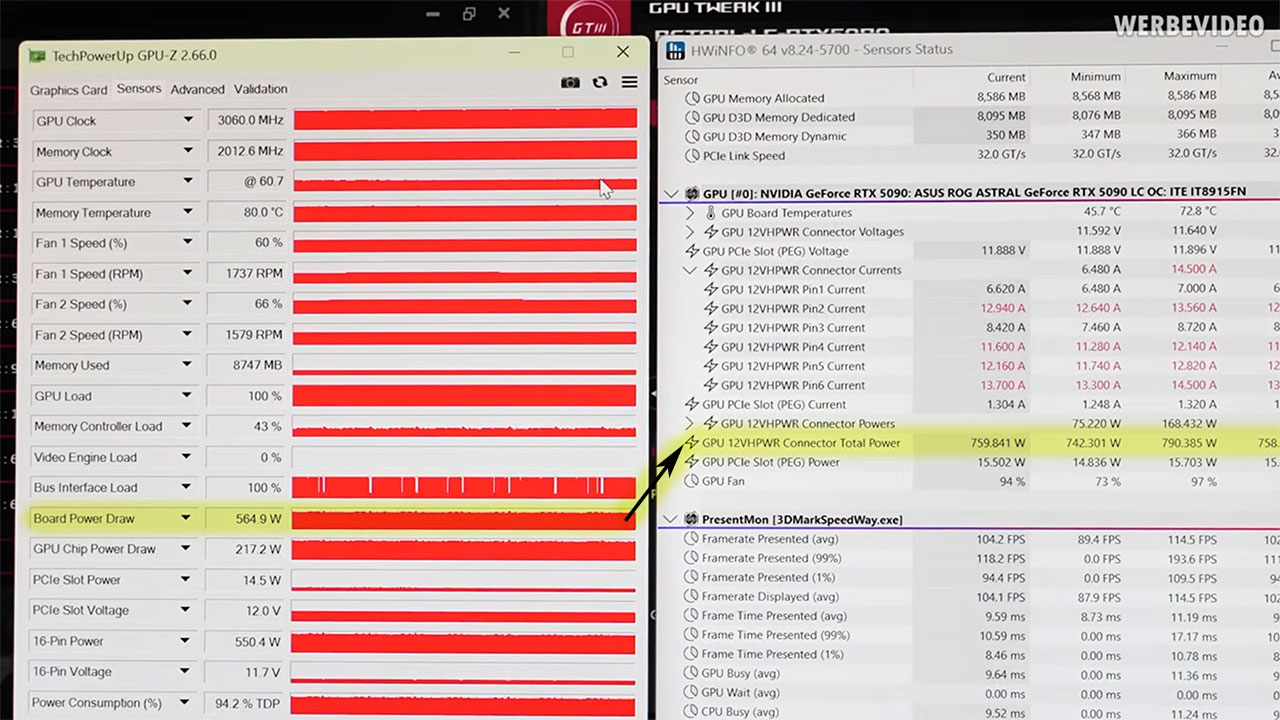The image size is (1280, 720).
Task: Click the Frame Time Presented (avg) icon
Action: coord(692,616)
